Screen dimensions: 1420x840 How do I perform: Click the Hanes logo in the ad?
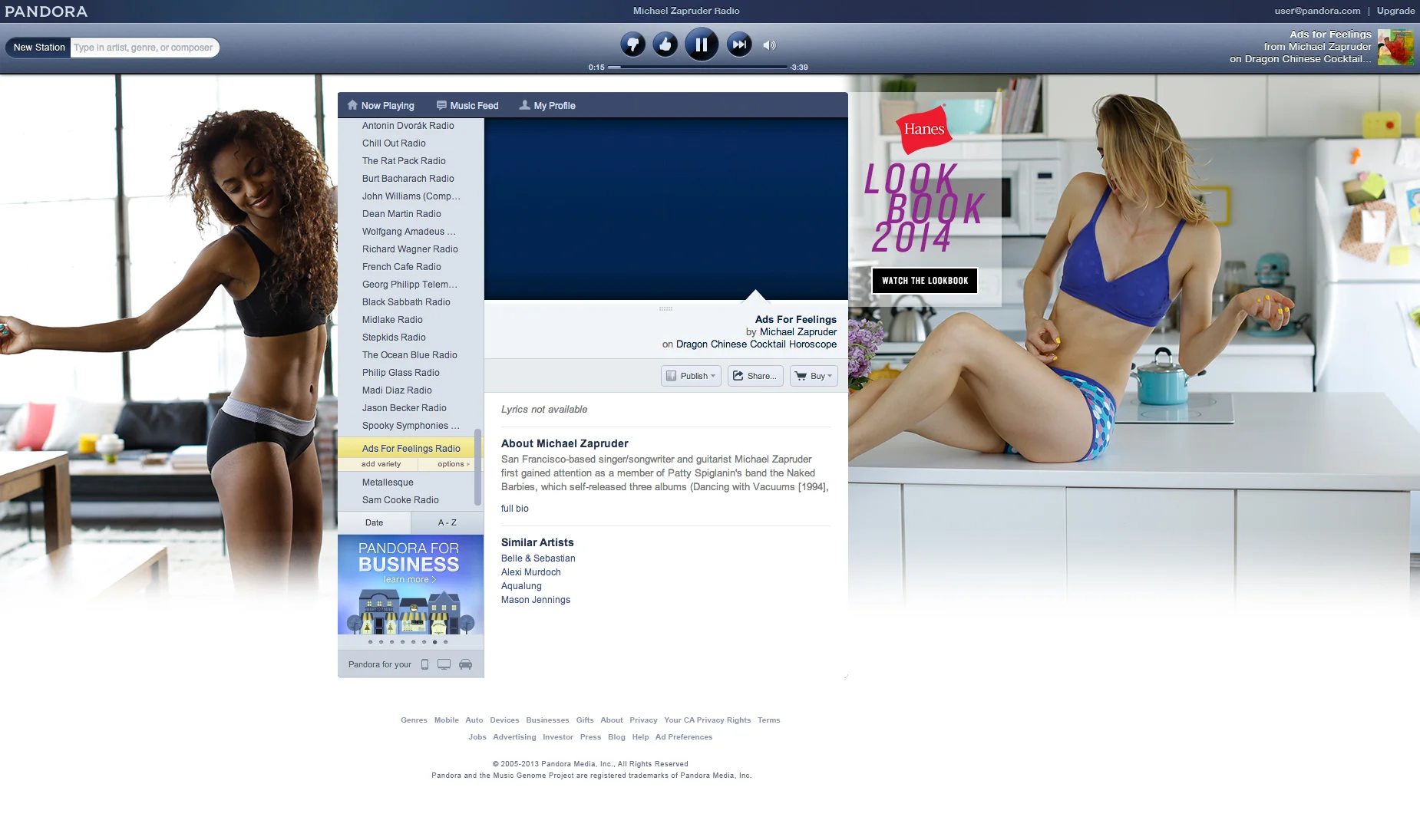click(x=923, y=129)
